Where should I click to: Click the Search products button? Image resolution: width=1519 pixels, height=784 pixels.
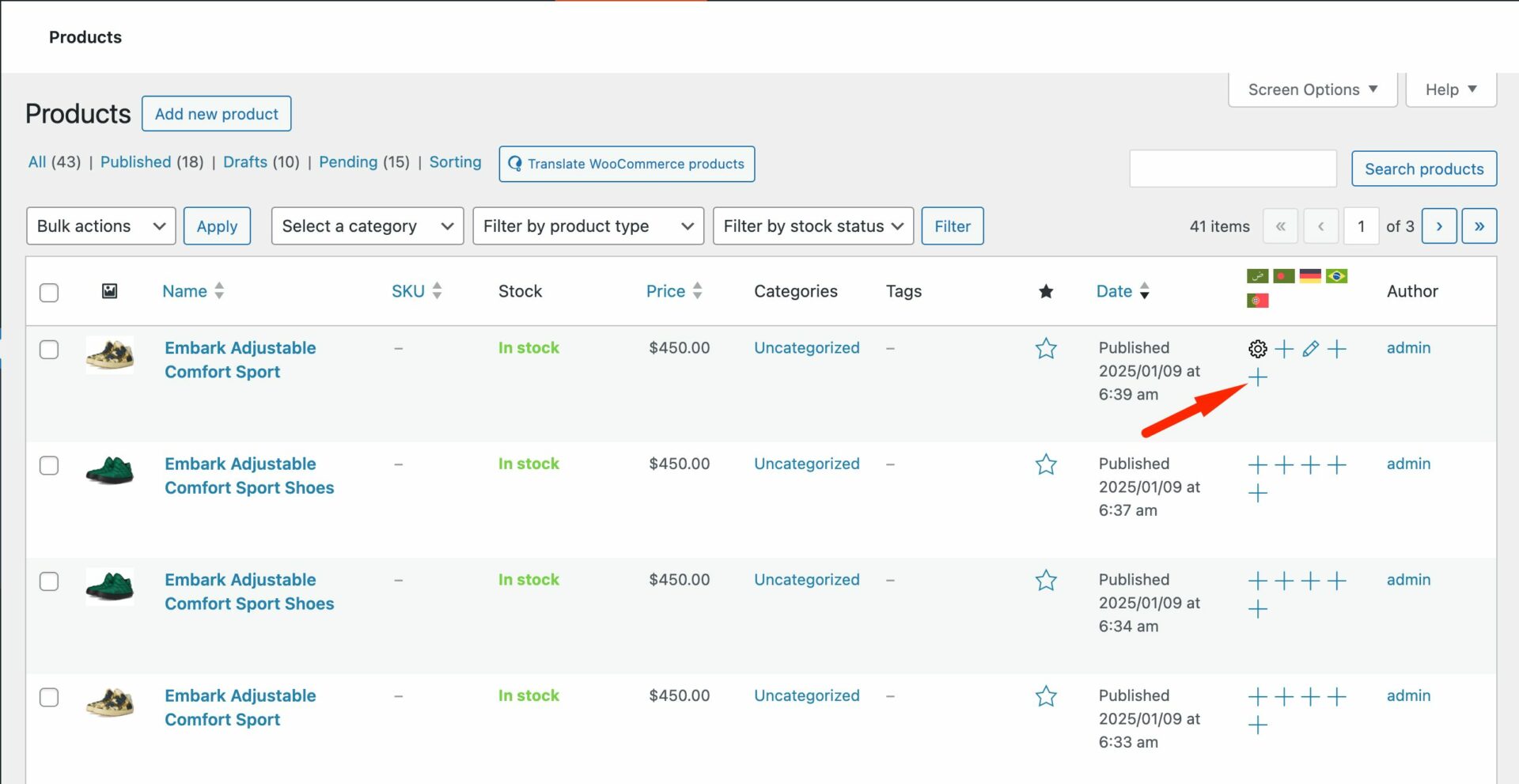(1423, 169)
